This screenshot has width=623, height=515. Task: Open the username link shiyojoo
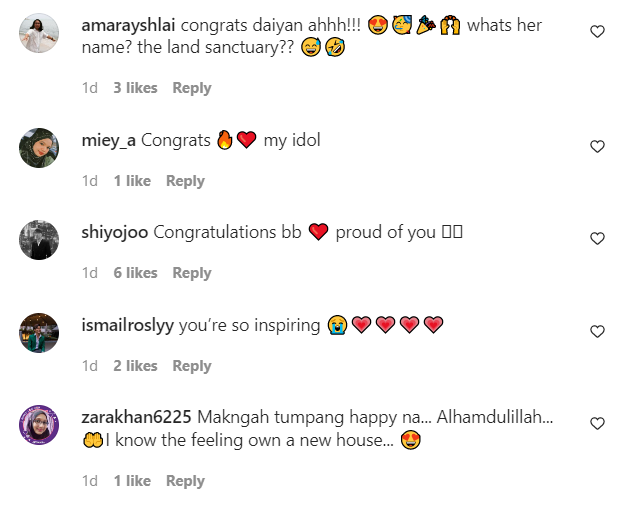tap(115, 232)
